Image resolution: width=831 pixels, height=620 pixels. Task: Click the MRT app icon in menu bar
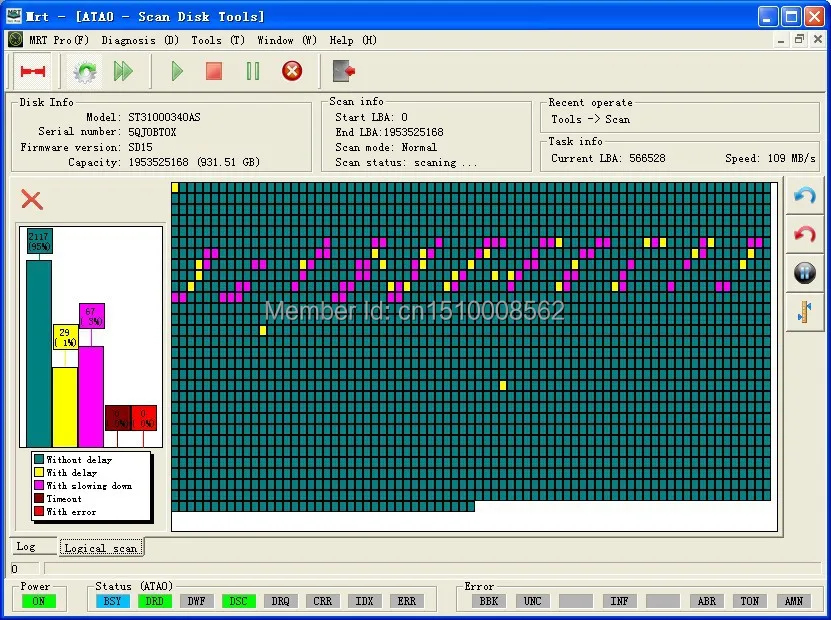[x=15, y=40]
